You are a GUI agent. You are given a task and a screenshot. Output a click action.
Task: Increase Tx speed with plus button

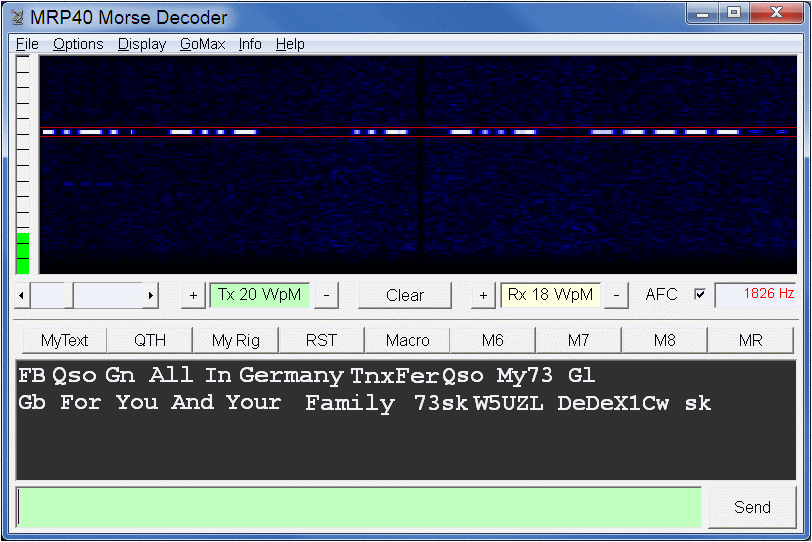point(194,295)
